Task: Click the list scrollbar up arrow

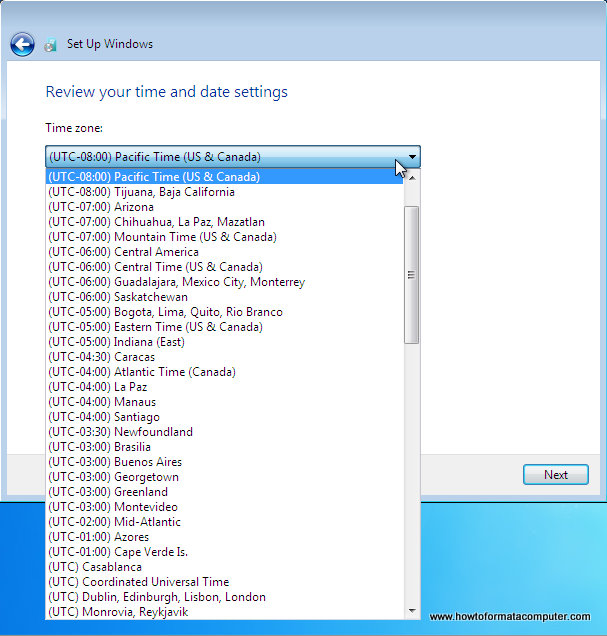Action: pyautogui.click(x=412, y=178)
